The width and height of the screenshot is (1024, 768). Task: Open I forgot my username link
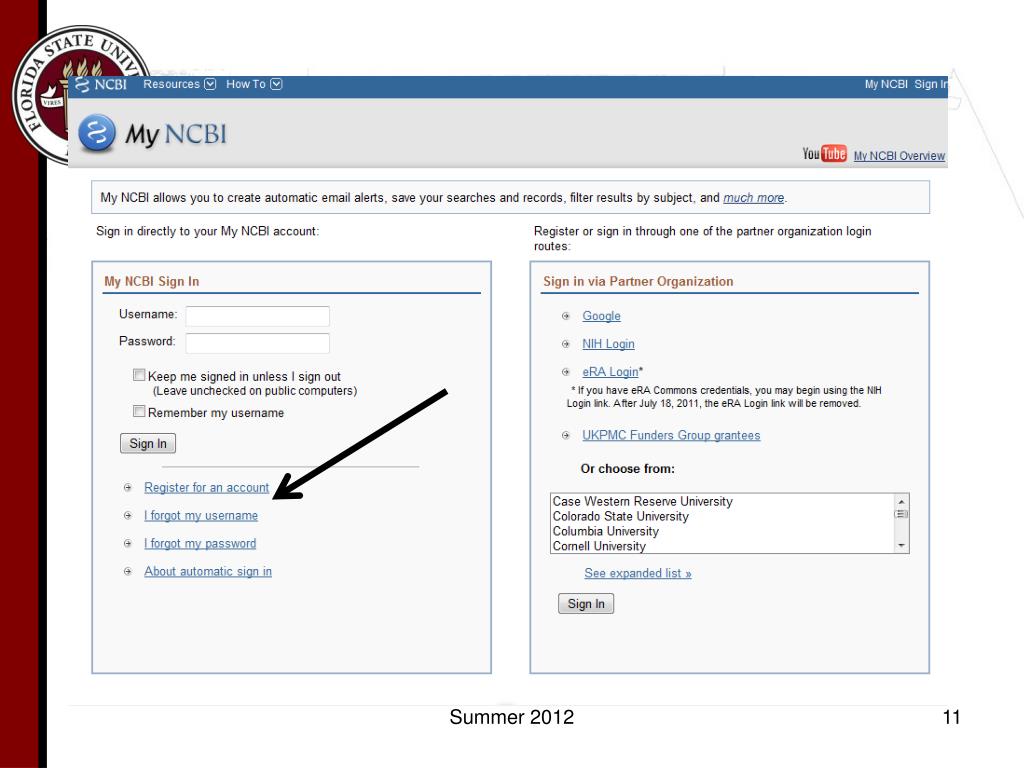201,516
